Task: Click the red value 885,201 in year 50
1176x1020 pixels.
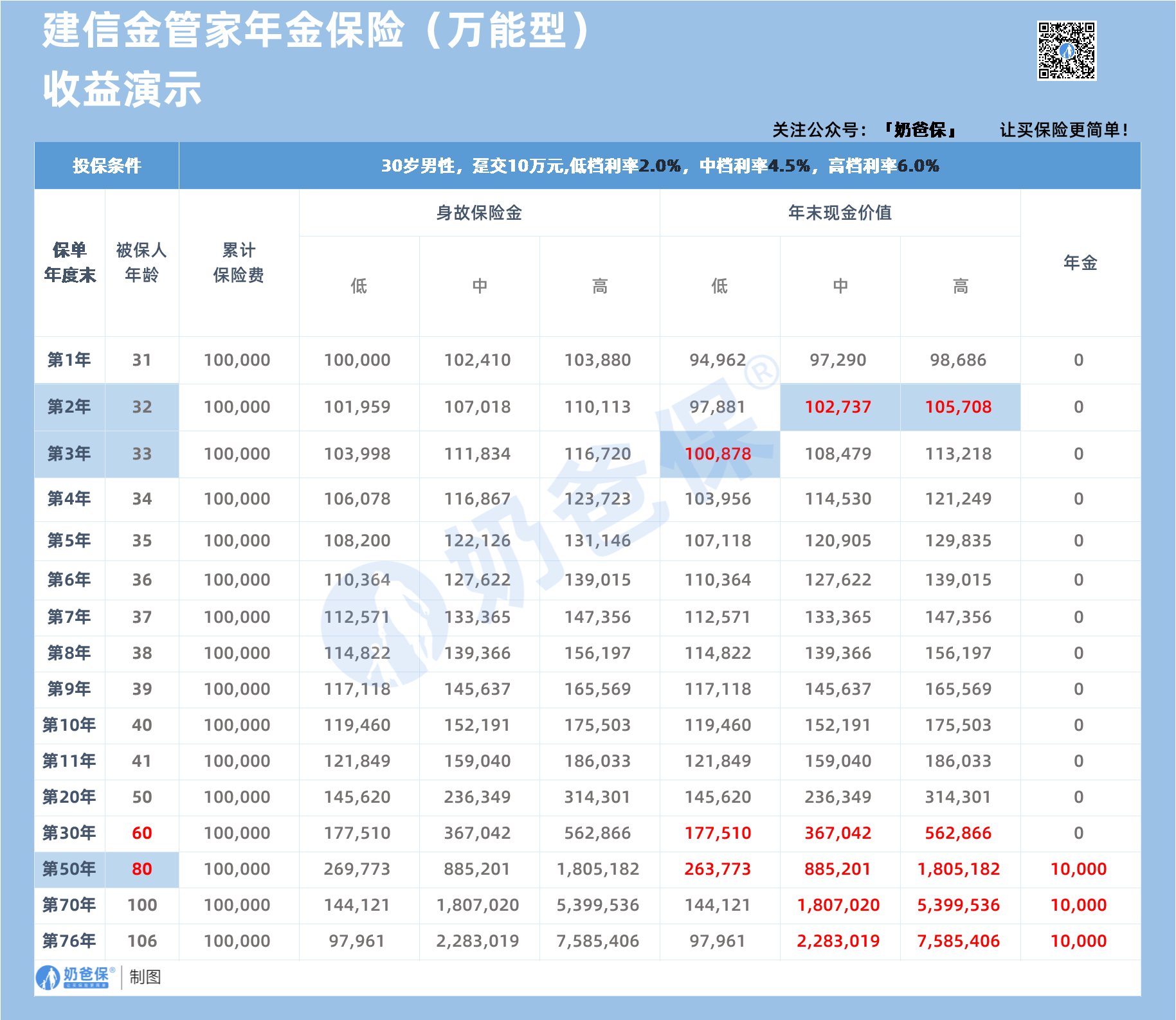Action: tap(838, 869)
